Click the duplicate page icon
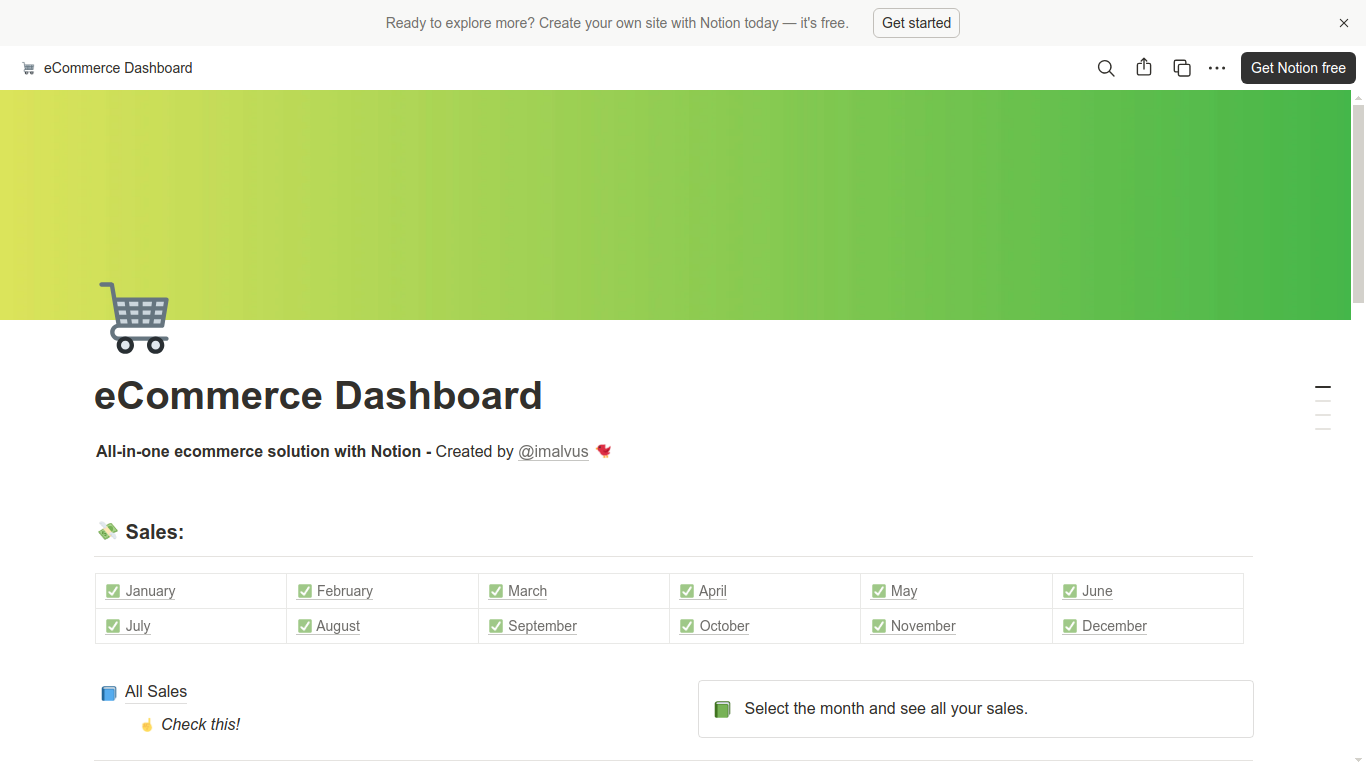The image size is (1366, 768). (x=1182, y=68)
